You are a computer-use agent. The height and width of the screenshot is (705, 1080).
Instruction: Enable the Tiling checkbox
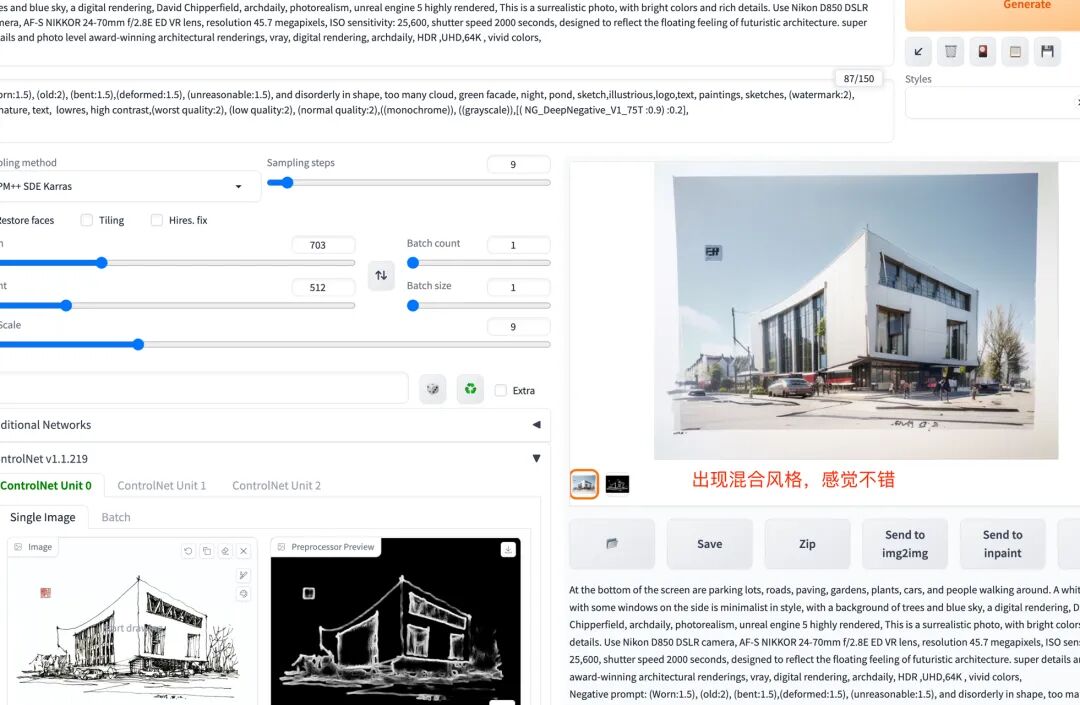click(87, 220)
